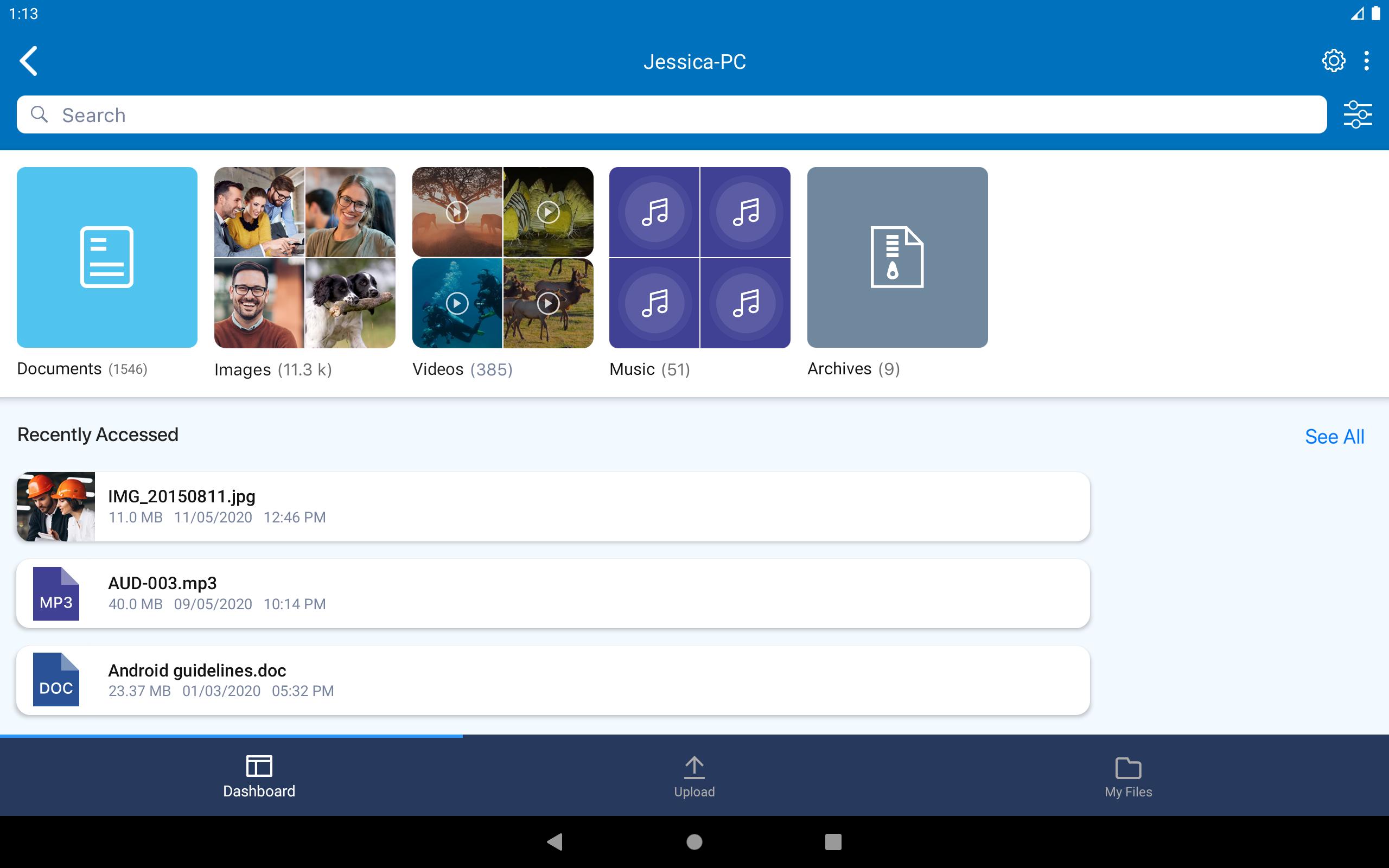Tap the MP3 file icon

(56, 593)
